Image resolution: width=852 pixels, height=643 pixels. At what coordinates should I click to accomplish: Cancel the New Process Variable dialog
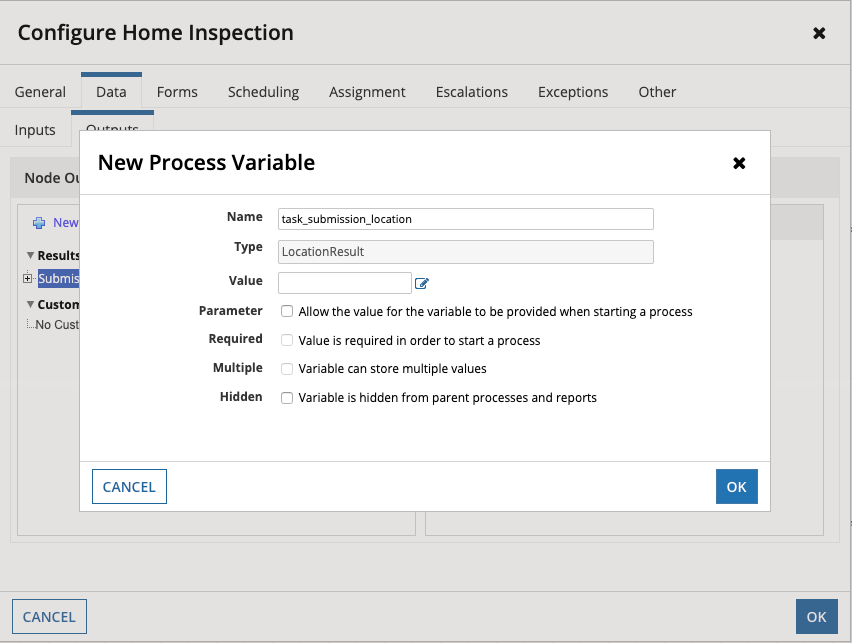(129, 486)
